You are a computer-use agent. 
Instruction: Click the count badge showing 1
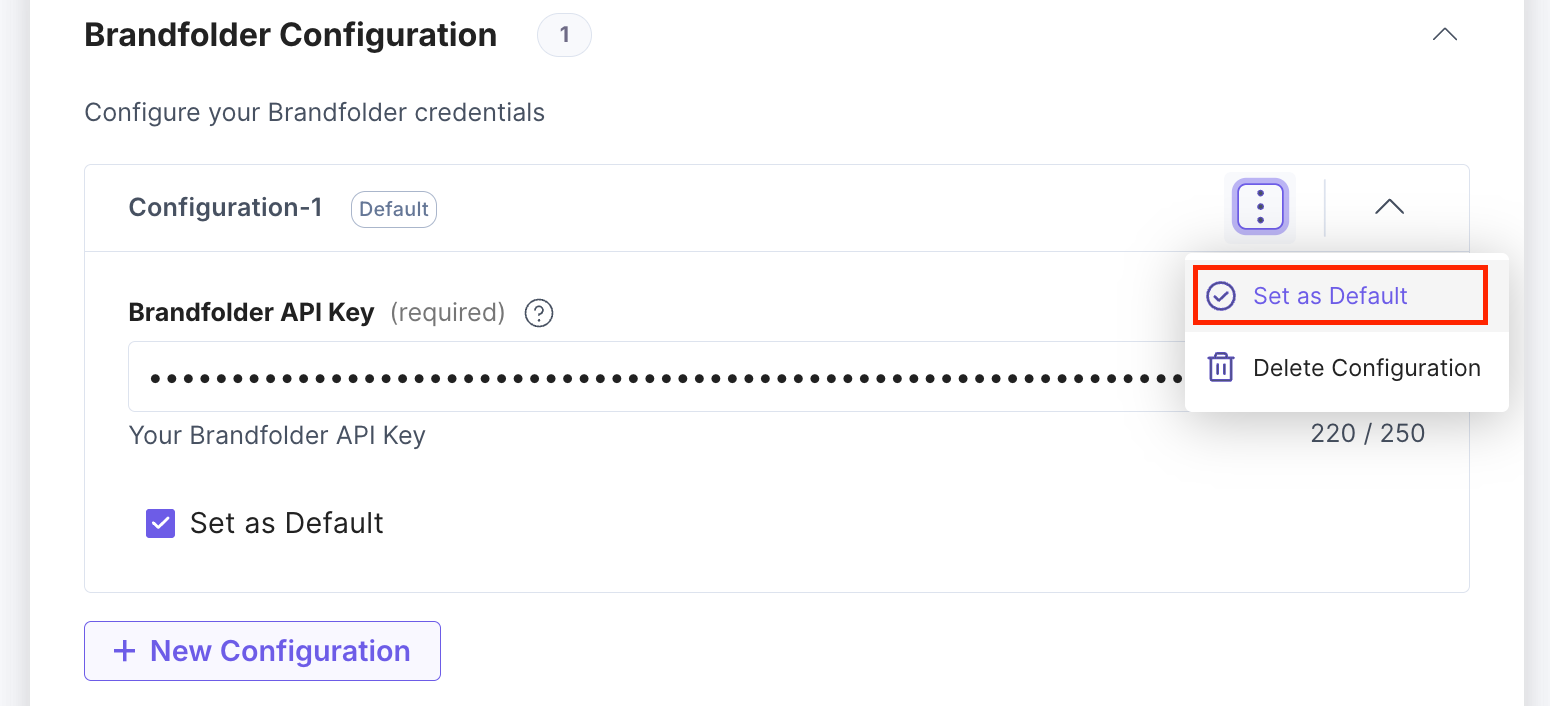click(564, 34)
